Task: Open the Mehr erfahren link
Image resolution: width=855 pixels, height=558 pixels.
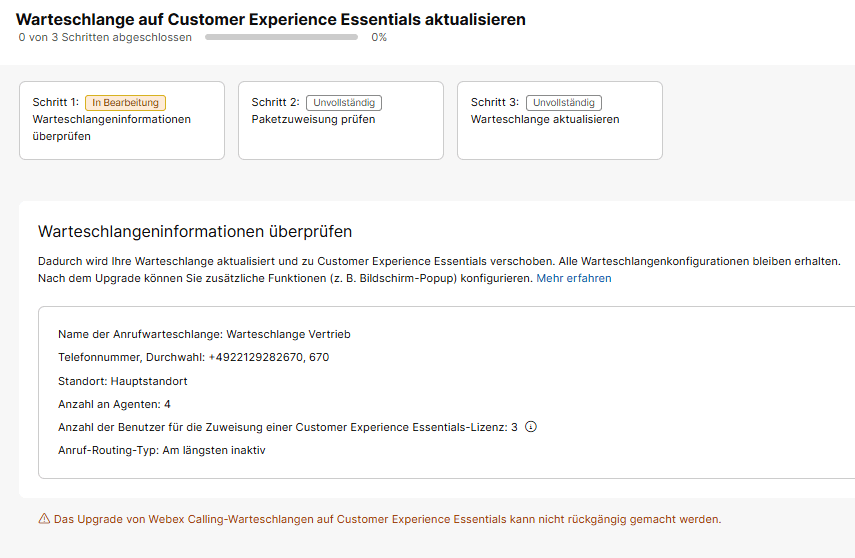Action: (x=574, y=278)
